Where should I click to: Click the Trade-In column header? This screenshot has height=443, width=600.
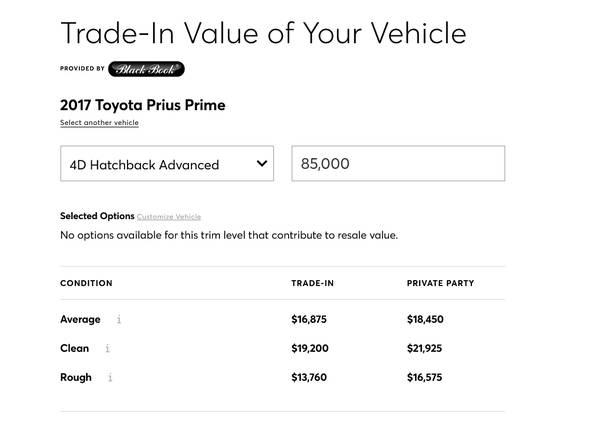(312, 283)
